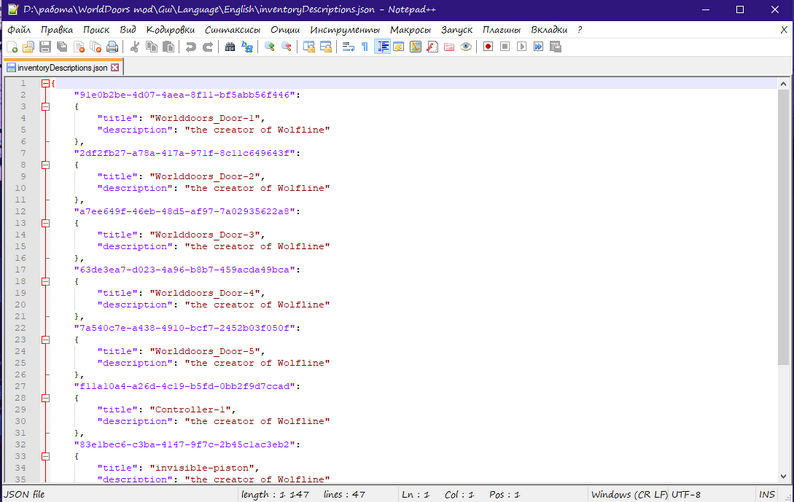Toggle synchronized horizontal scrolling icon
Image resolution: width=794 pixels, height=502 pixels.
[326, 47]
